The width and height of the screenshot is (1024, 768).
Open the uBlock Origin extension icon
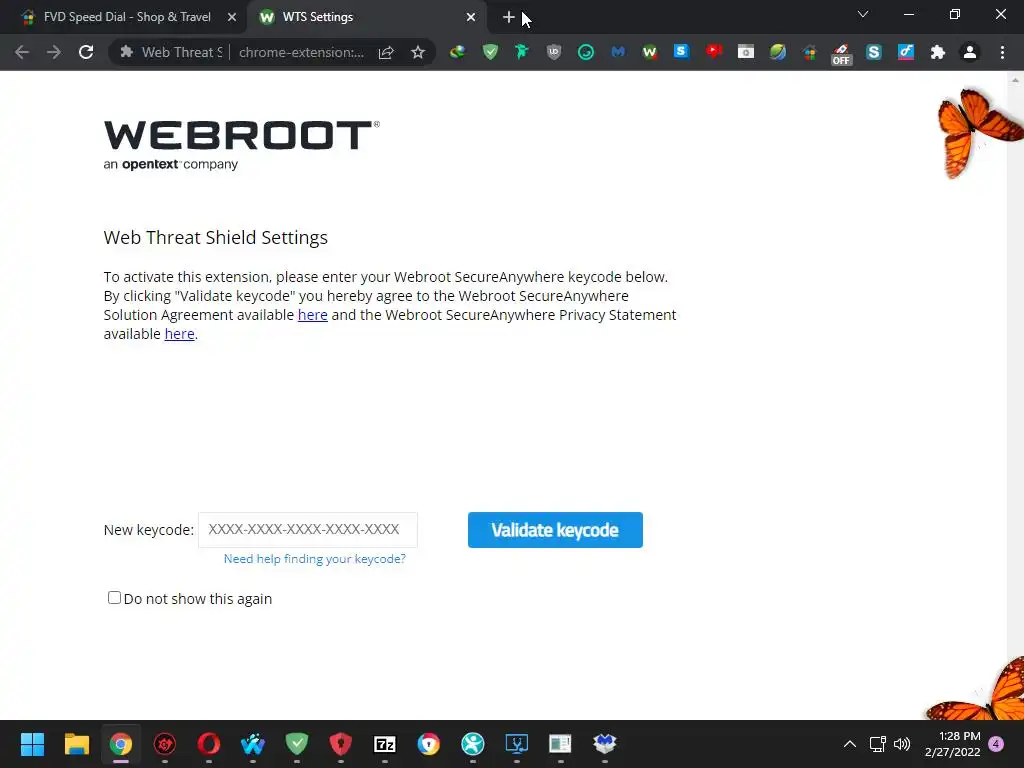(x=554, y=52)
